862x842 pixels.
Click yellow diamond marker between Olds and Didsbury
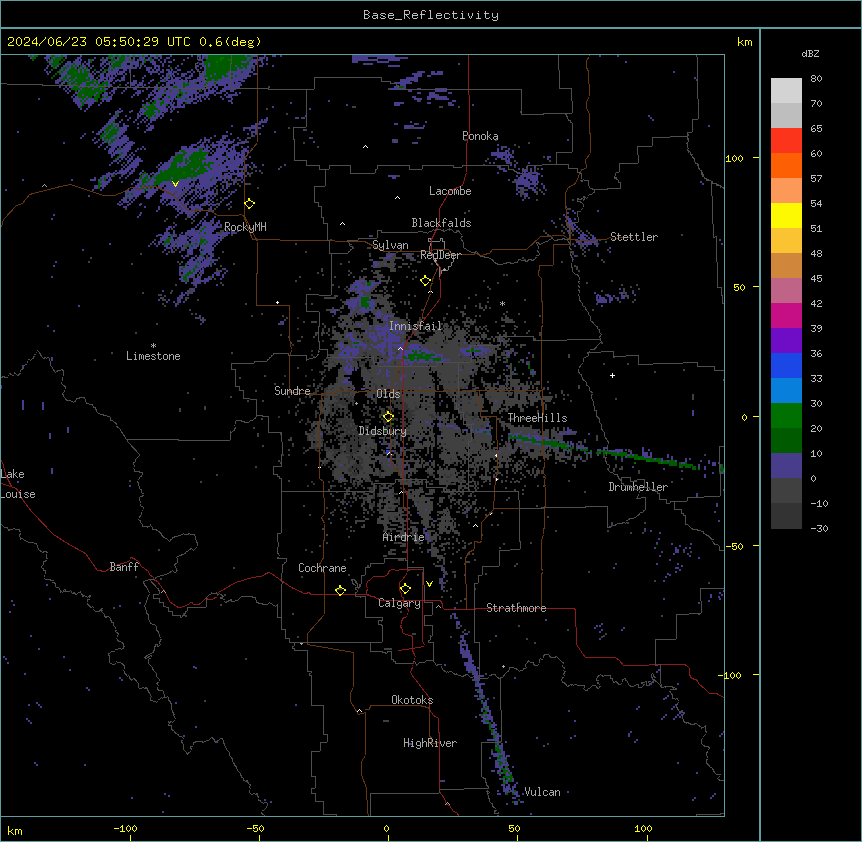pos(389,417)
